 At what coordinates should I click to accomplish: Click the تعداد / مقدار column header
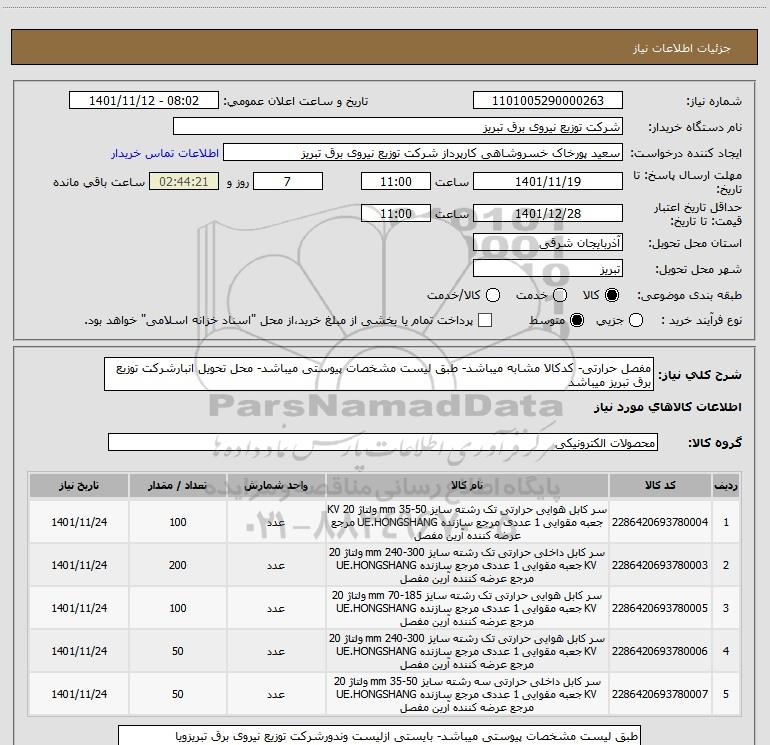point(177,486)
